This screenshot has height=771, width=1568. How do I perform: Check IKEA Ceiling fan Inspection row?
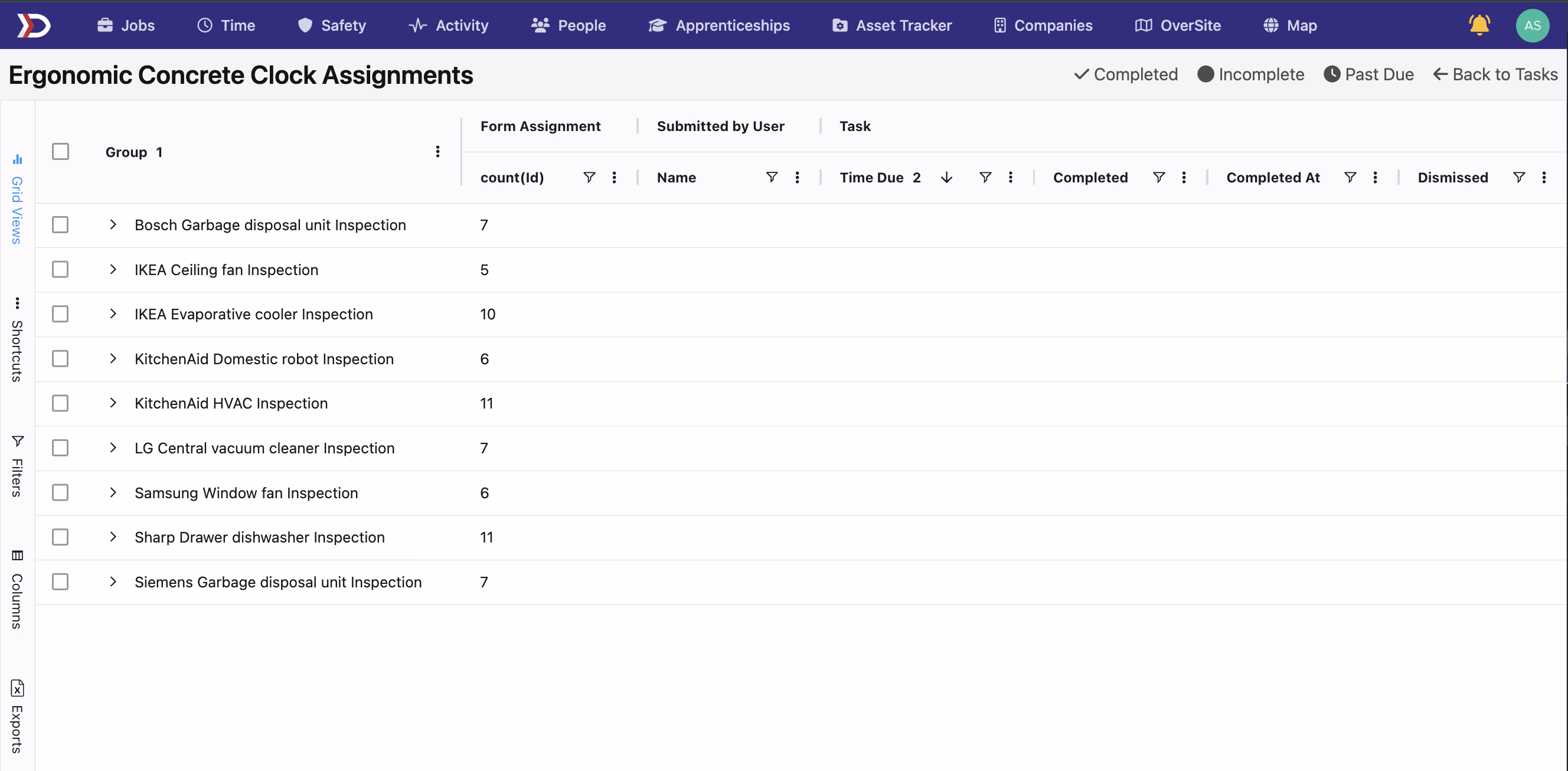click(60, 269)
